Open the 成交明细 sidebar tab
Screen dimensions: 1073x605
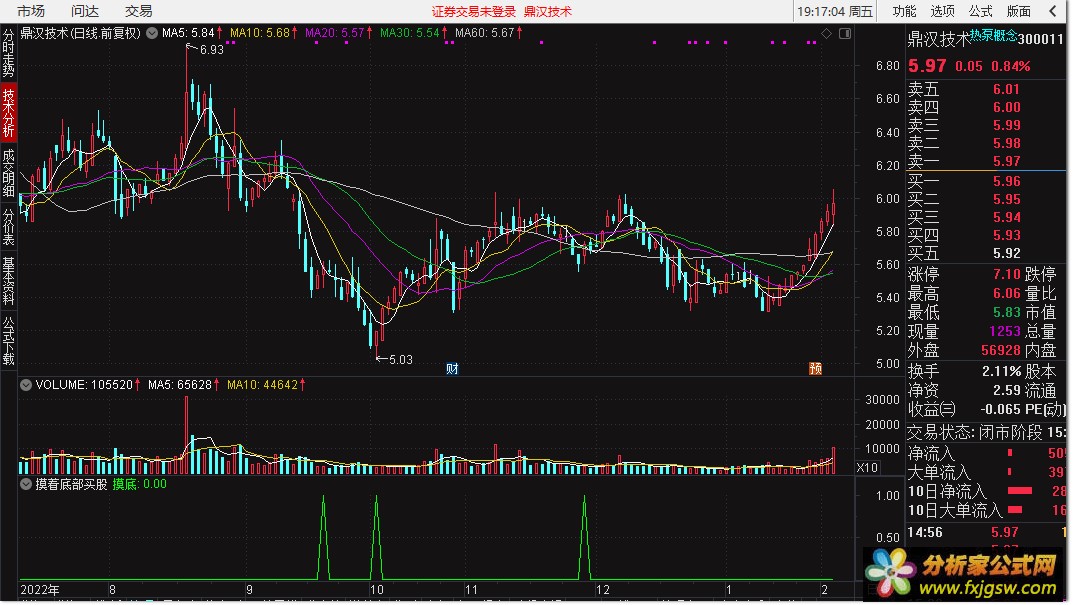(x=8, y=173)
